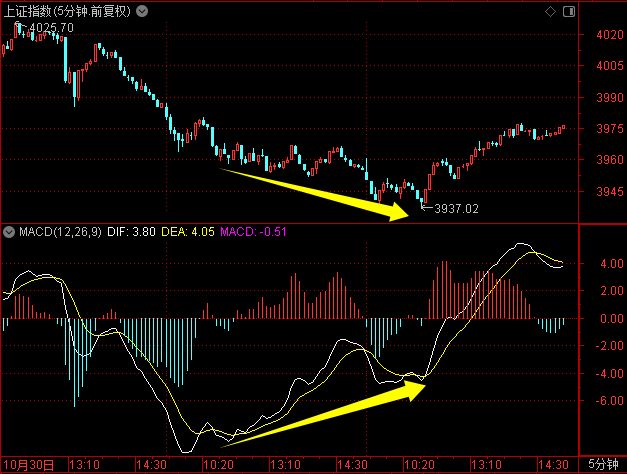Click the yellow arrow head in MACD panel
627x474 pixels.
418,388
